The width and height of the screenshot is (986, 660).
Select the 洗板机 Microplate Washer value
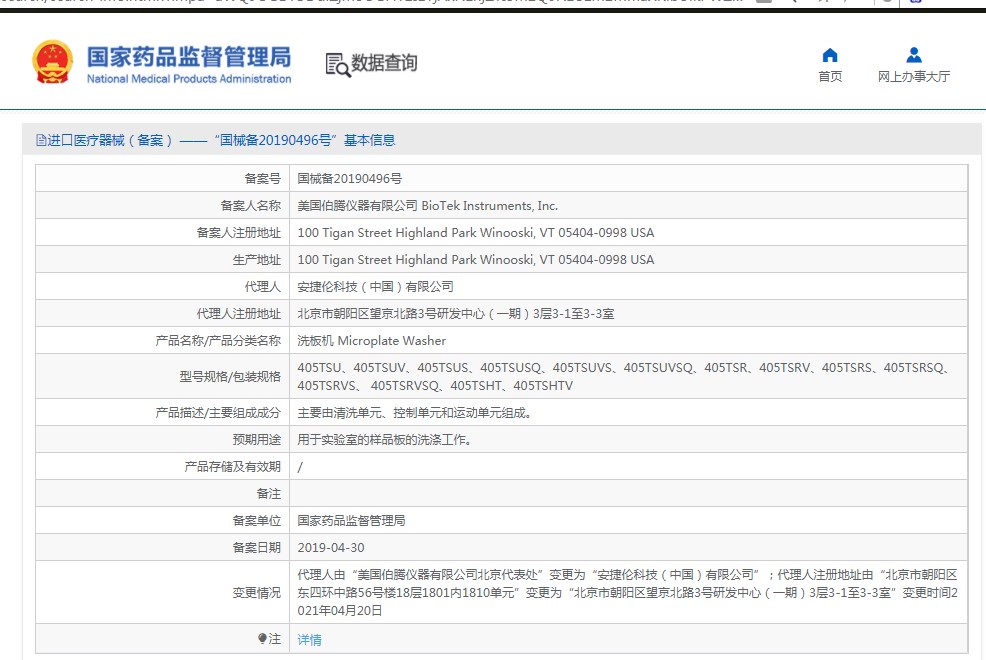click(x=372, y=341)
